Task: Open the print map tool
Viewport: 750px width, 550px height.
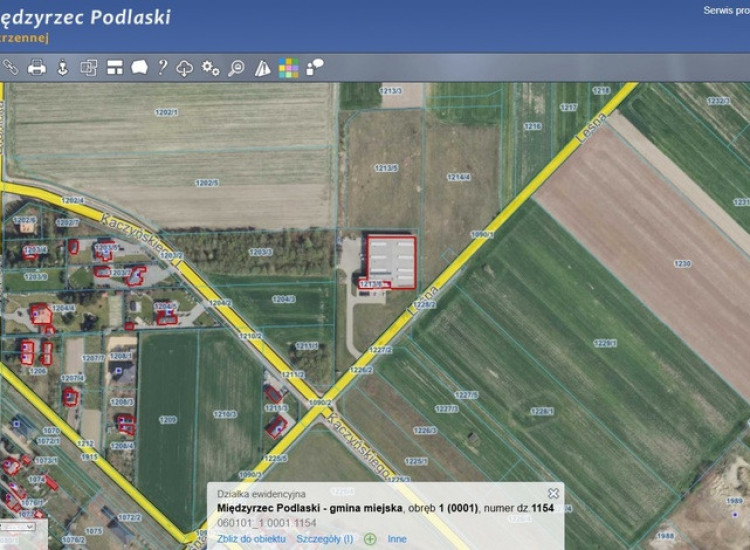Action: pos(37,67)
